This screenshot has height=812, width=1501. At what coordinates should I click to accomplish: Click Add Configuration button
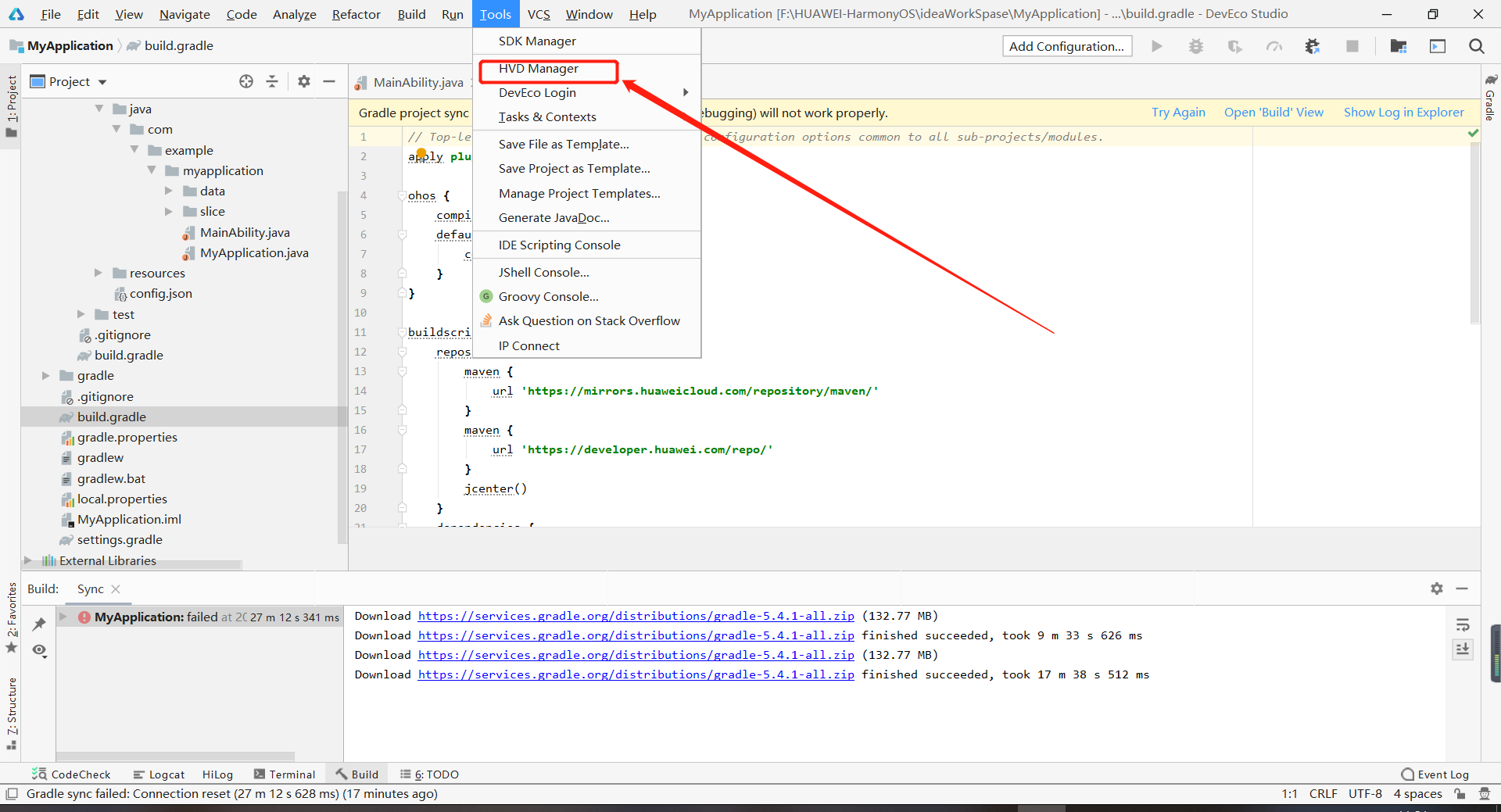click(1066, 46)
